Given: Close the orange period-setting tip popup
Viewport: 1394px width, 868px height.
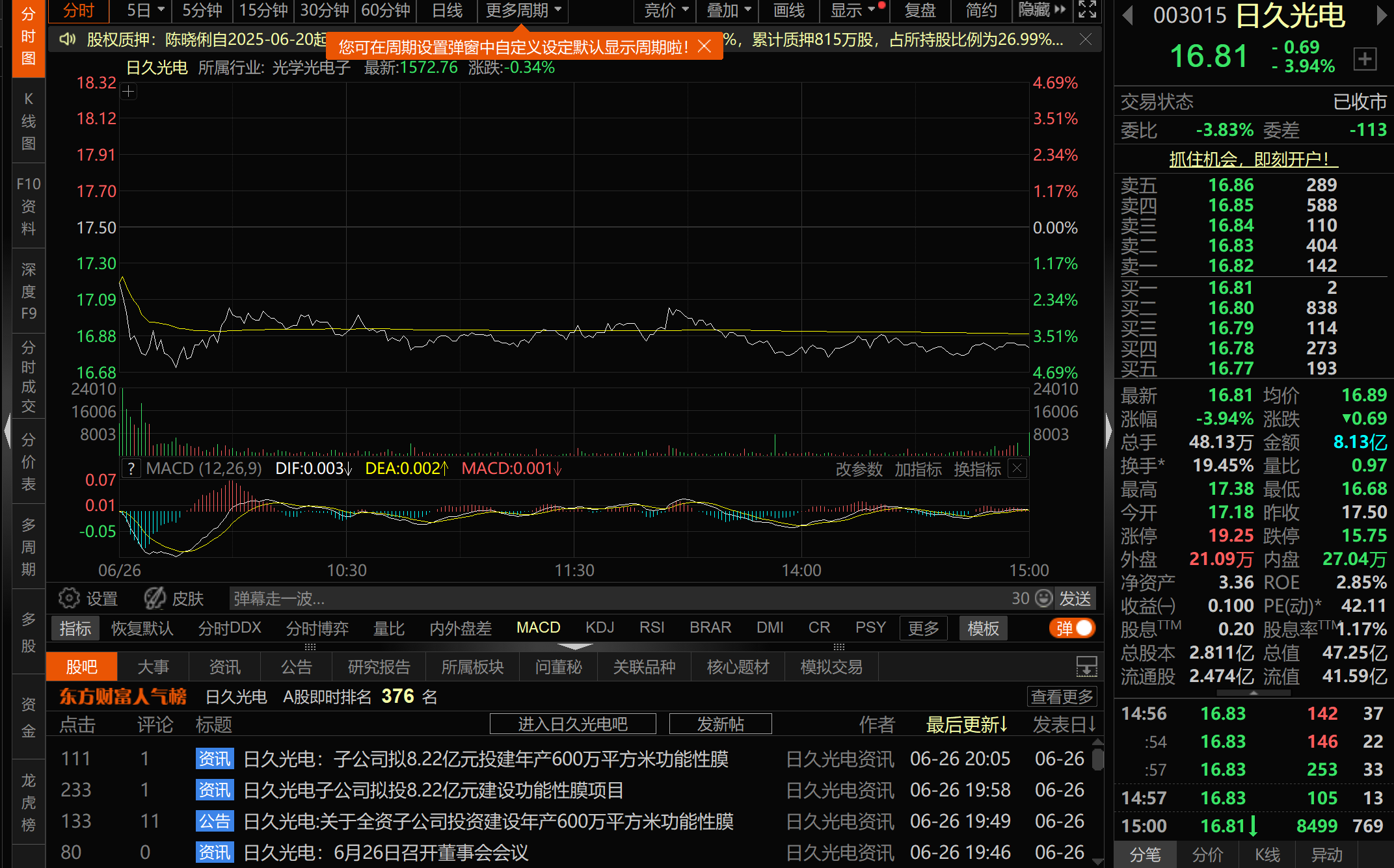Looking at the screenshot, I should pos(704,46).
